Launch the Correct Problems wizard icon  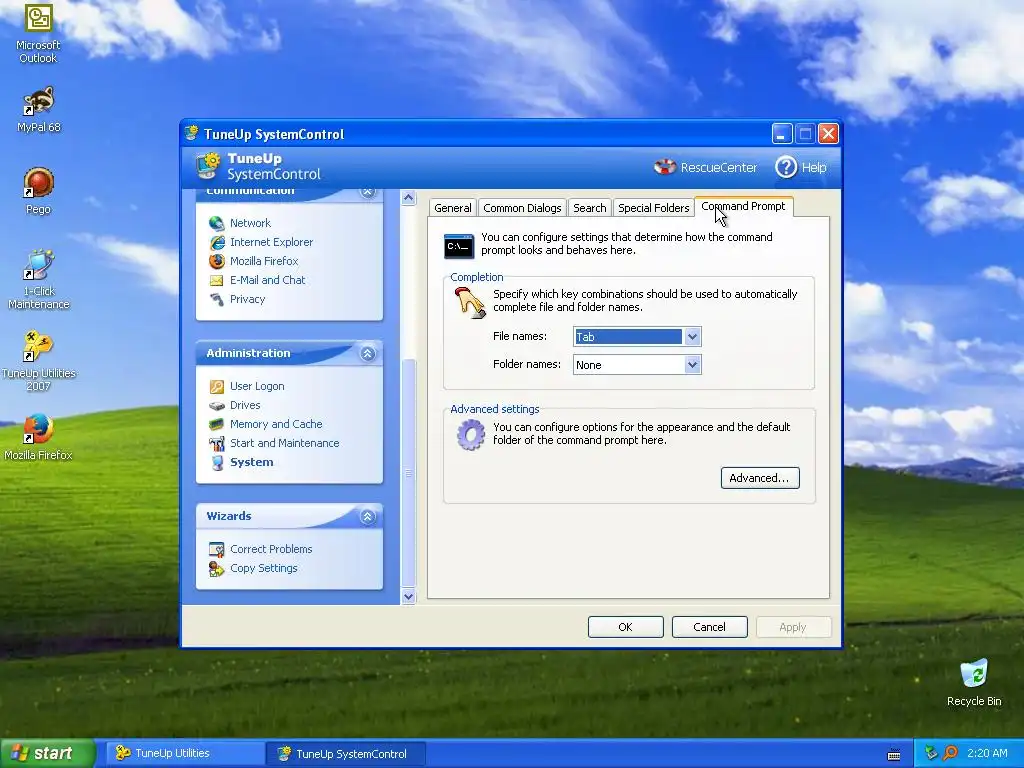point(217,549)
